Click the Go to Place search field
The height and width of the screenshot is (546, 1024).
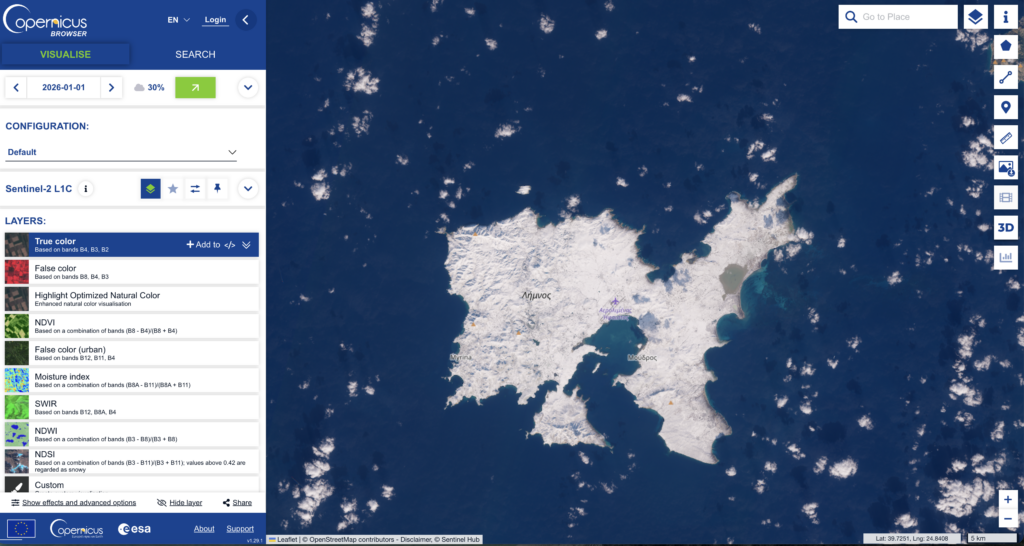click(907, 17)
